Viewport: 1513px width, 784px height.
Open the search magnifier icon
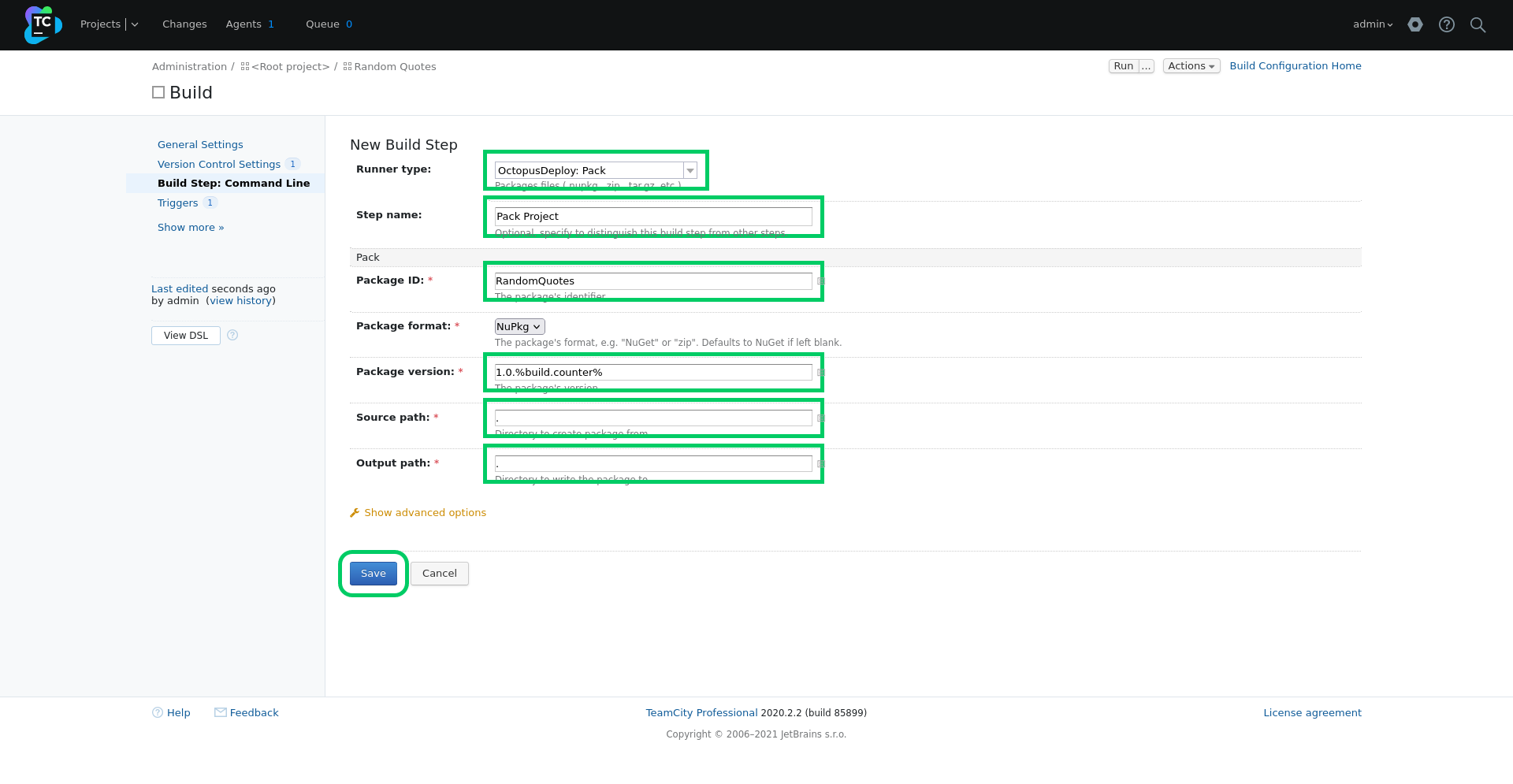[1478, 24]
